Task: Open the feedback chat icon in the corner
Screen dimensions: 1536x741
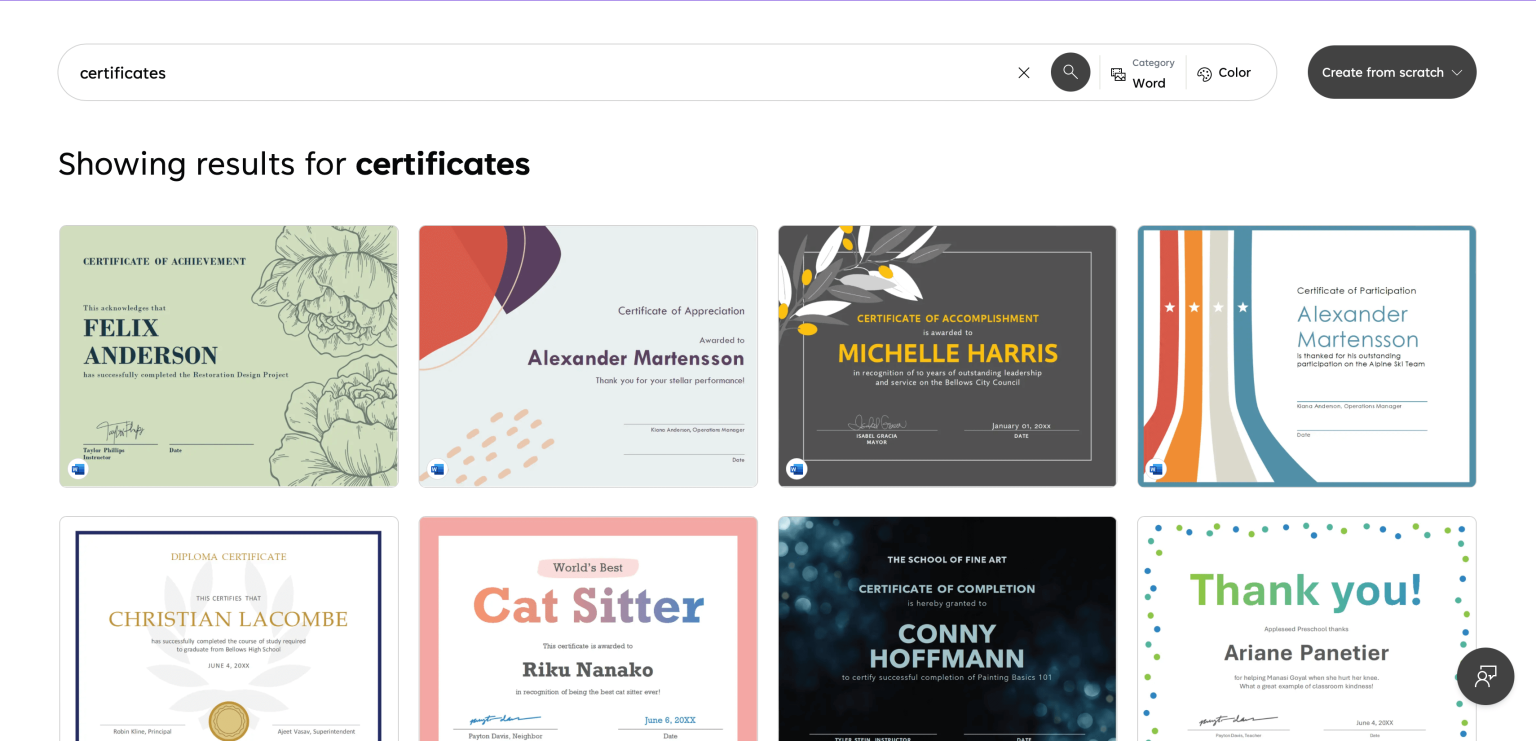Action: coord(1485,676)
